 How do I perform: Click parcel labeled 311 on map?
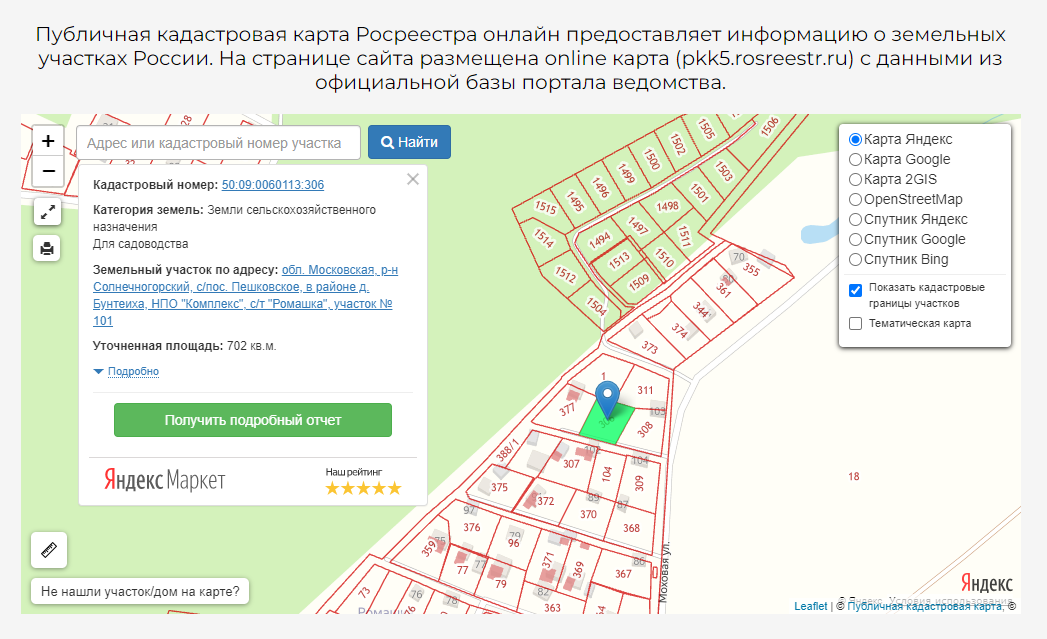pyautogui.click(x=645, y=390)
